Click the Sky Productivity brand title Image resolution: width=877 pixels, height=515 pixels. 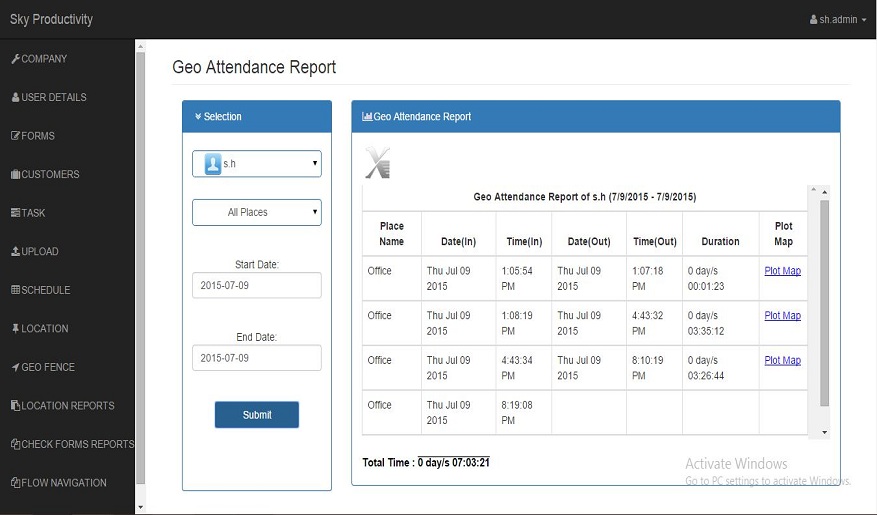(x=51, y=19)
